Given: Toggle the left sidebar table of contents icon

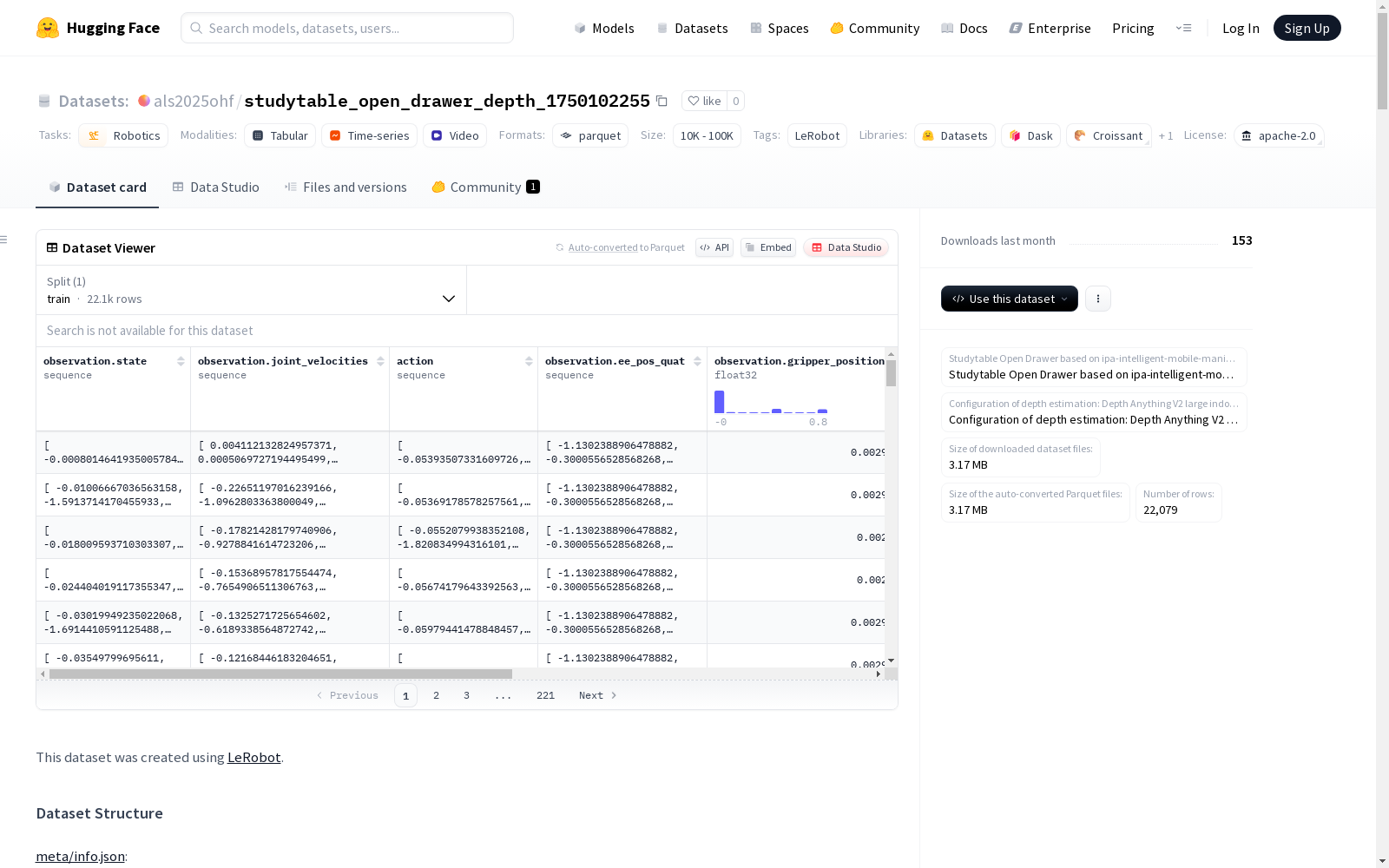Looking at the screenshot, I should tap(4, 240).
